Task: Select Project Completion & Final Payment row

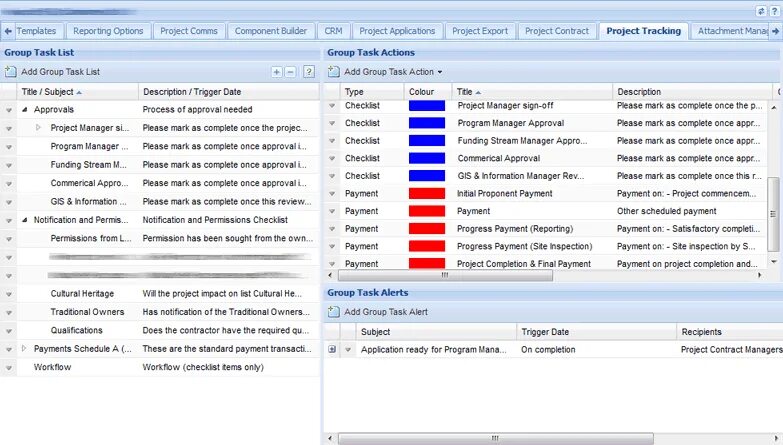Action: tap(545, 264)
